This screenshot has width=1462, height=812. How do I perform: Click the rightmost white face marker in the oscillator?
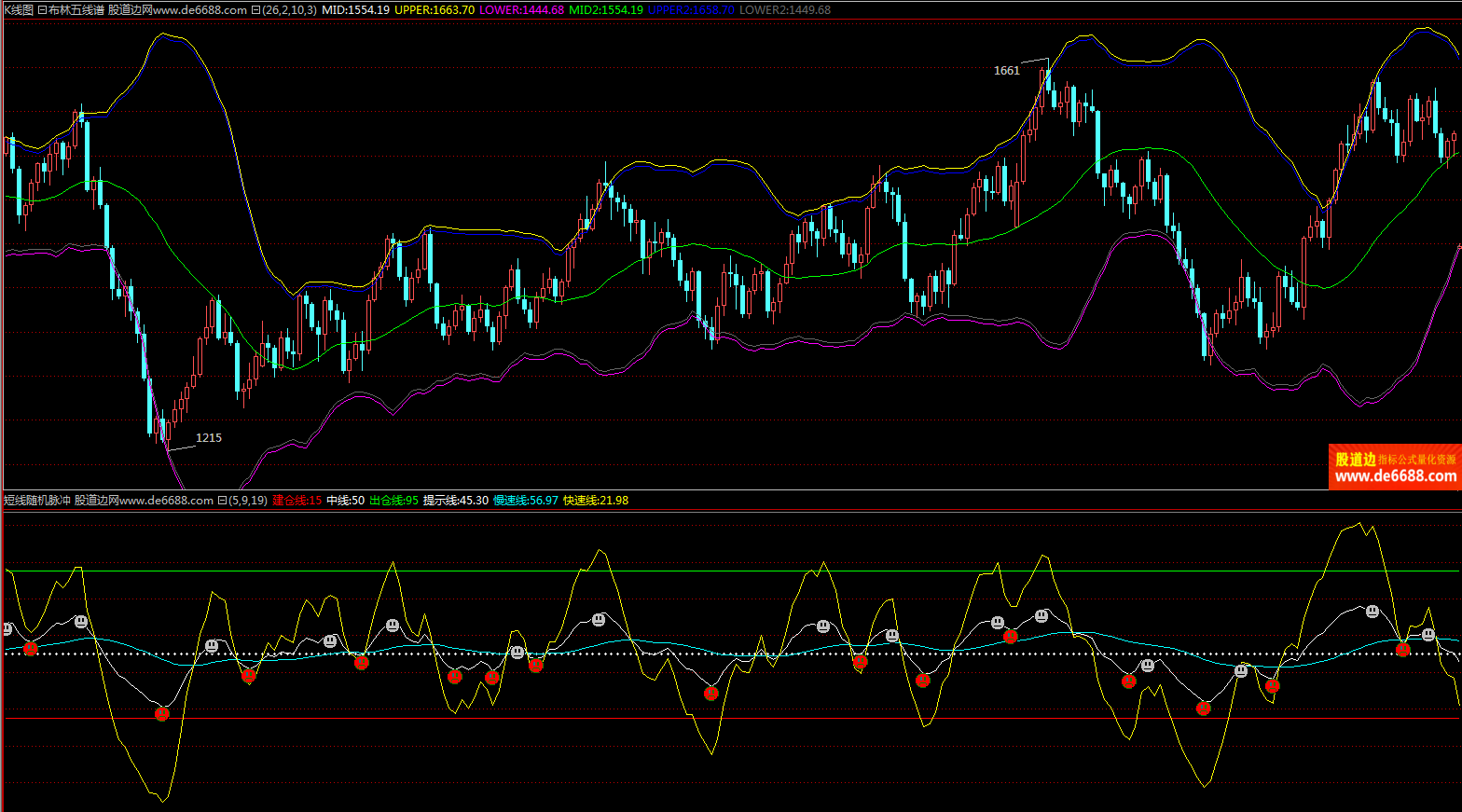tap(1428, 634)
